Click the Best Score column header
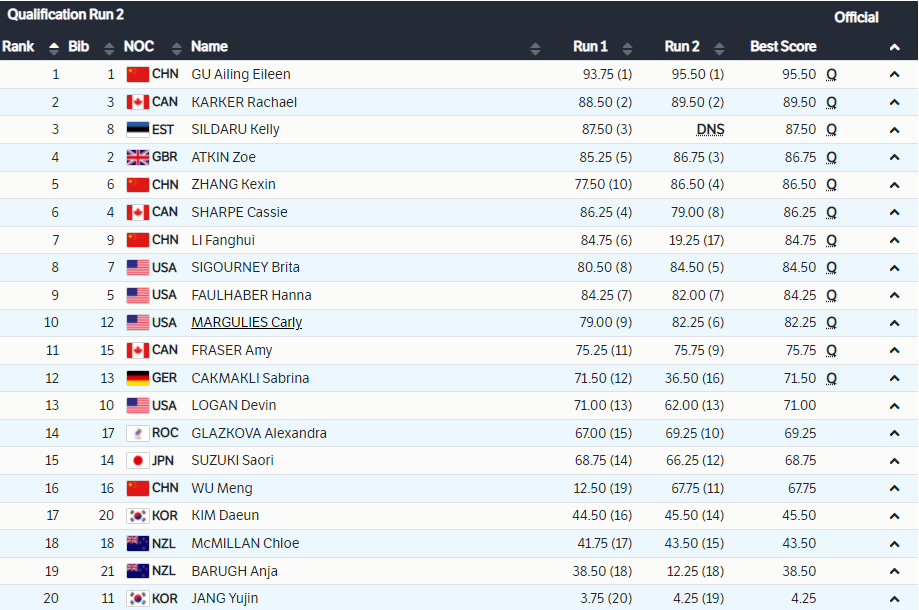 pyautogui.click(x=783, y=47)
